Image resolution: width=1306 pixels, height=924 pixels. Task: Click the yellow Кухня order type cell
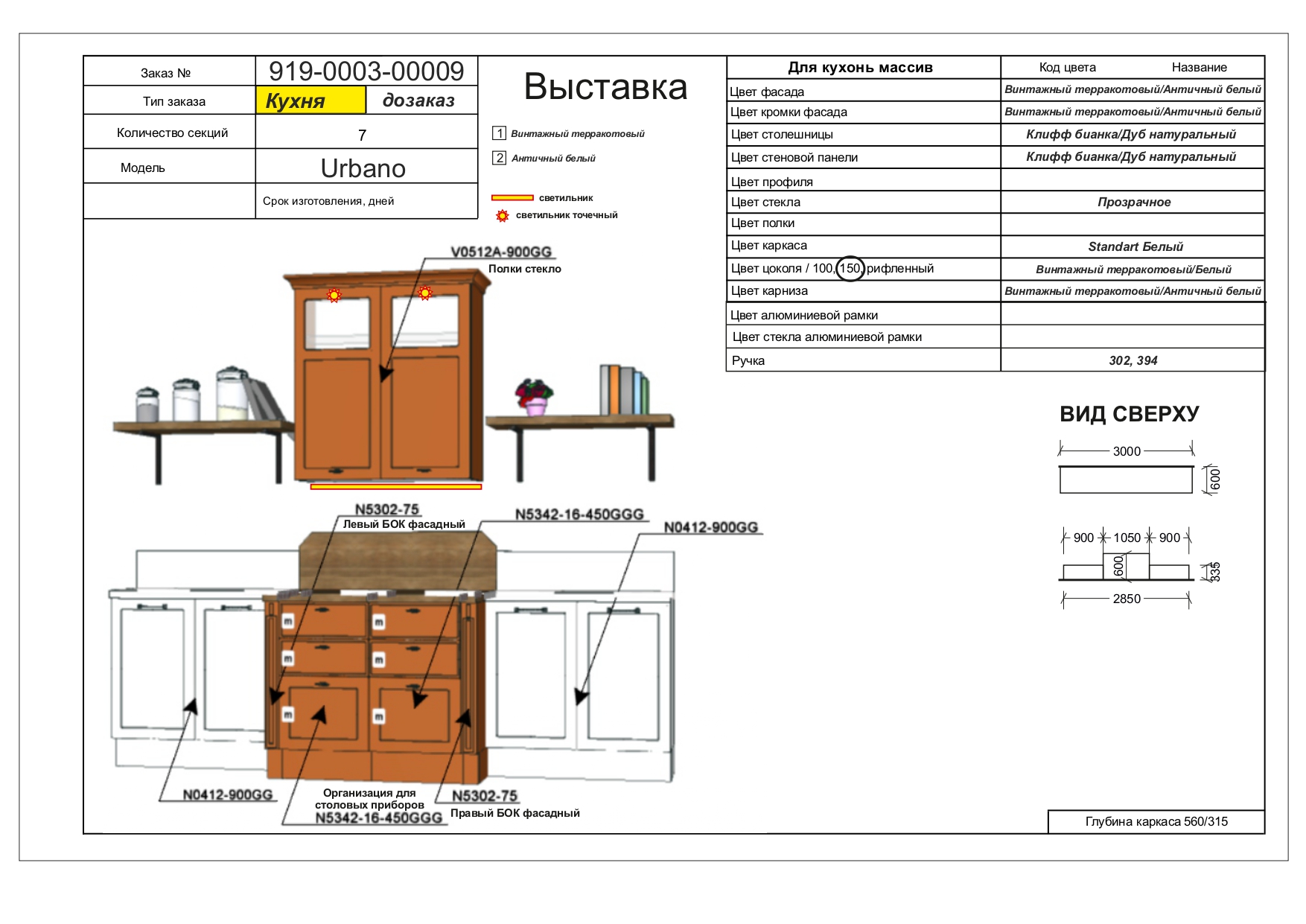point(310,101)
